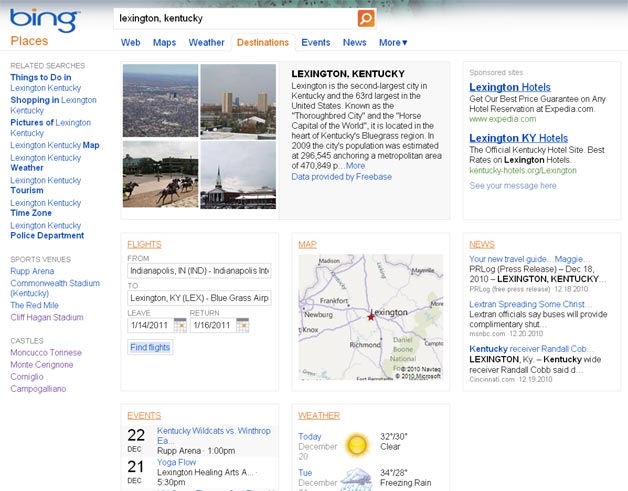The width and height of the screenshot is (628, 491).
Task: Click the sun weather icon for Today
Action: [x=357, y=444]
